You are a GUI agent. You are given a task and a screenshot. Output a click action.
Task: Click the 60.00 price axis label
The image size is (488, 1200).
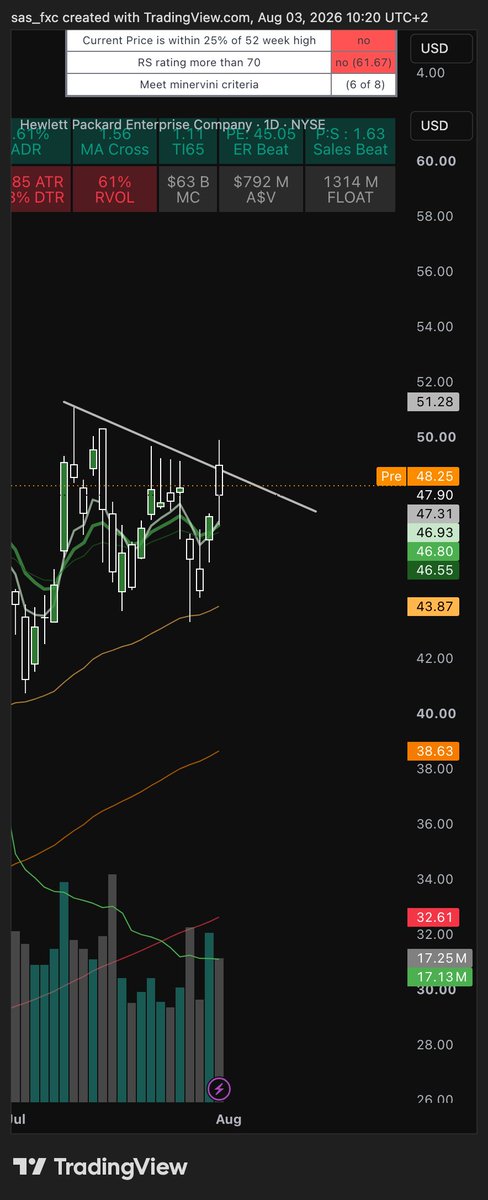(x=436, y=160)
